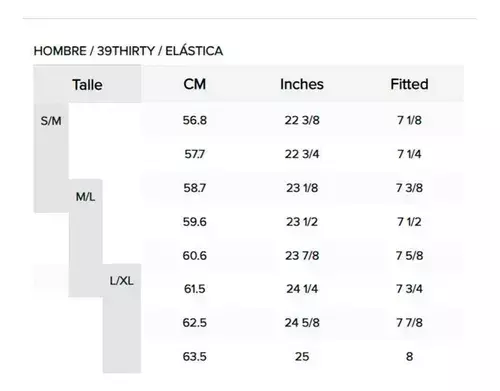This screenshot has width=500, height=391.
Task: Select the 57.7 cm cell
Action: pyautogui.click(x=195, y=154)
